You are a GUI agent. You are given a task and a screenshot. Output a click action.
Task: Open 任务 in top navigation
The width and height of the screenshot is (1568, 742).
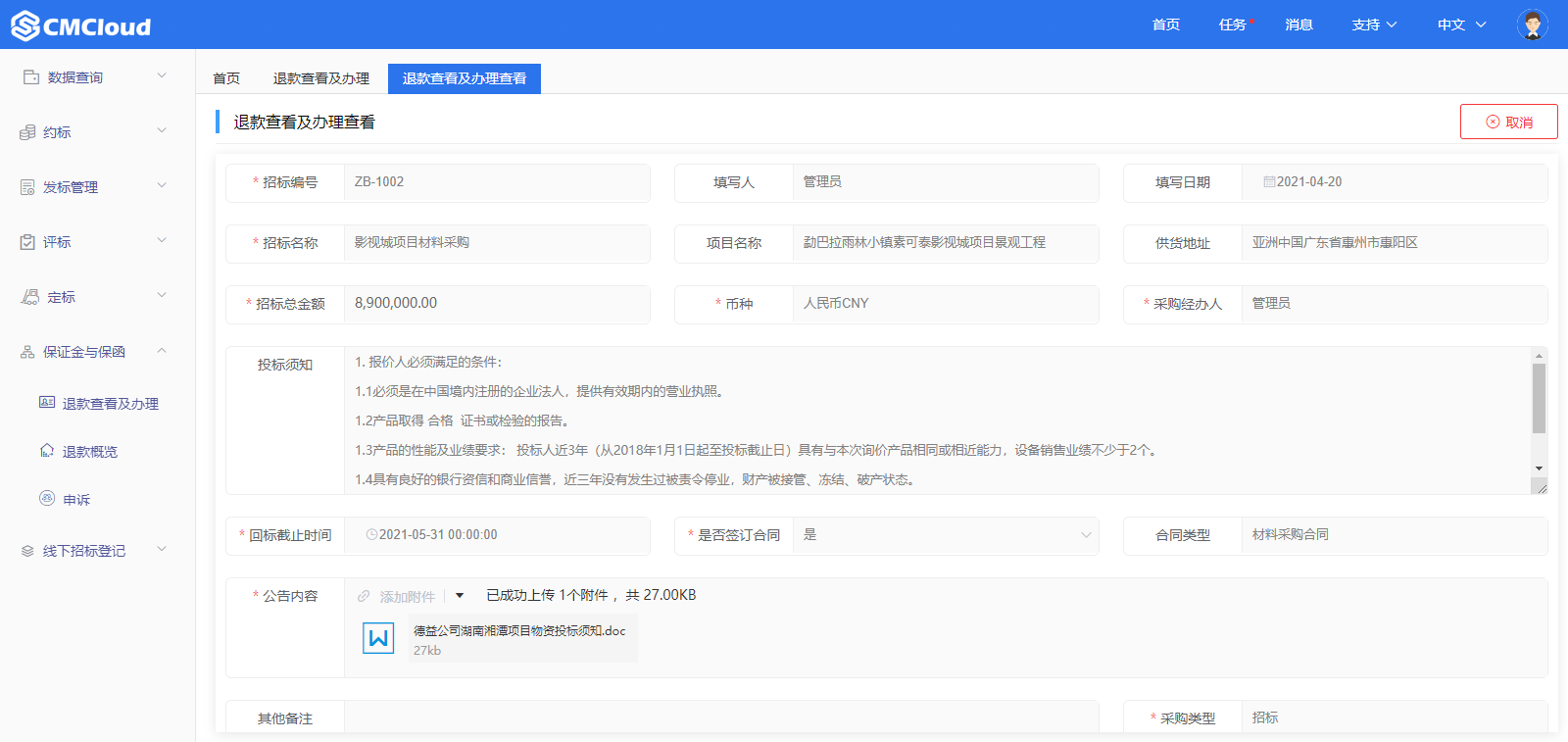click(1233, 25)
